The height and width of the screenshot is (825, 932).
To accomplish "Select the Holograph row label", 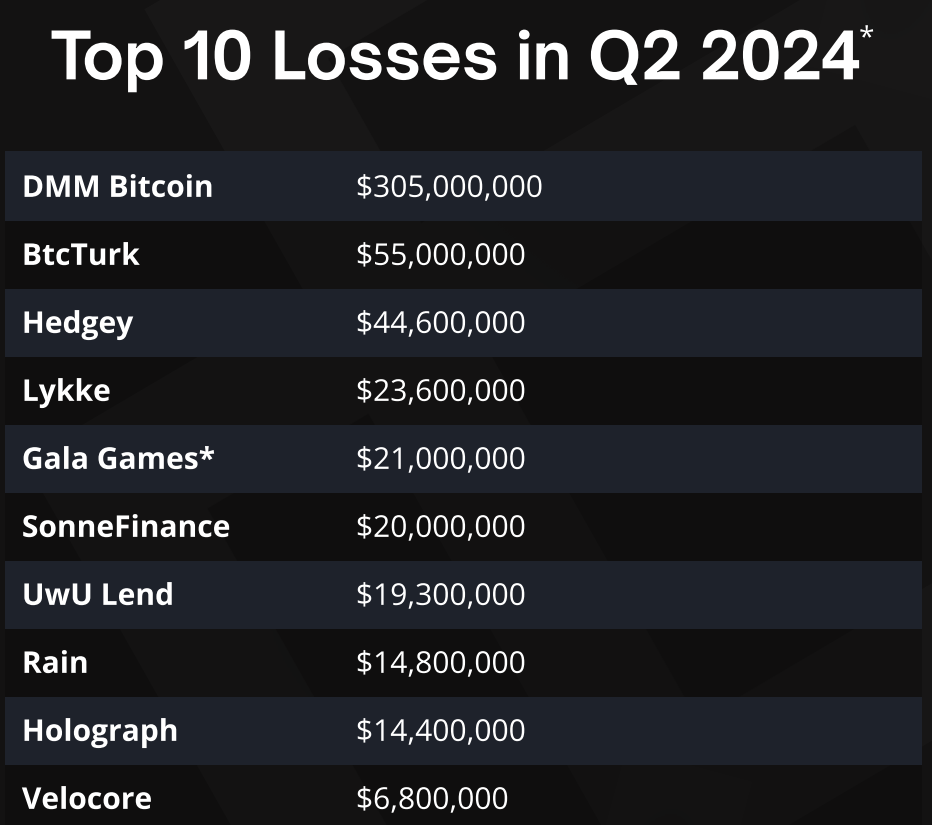I will pyautogui.click(x=100, y=730).
